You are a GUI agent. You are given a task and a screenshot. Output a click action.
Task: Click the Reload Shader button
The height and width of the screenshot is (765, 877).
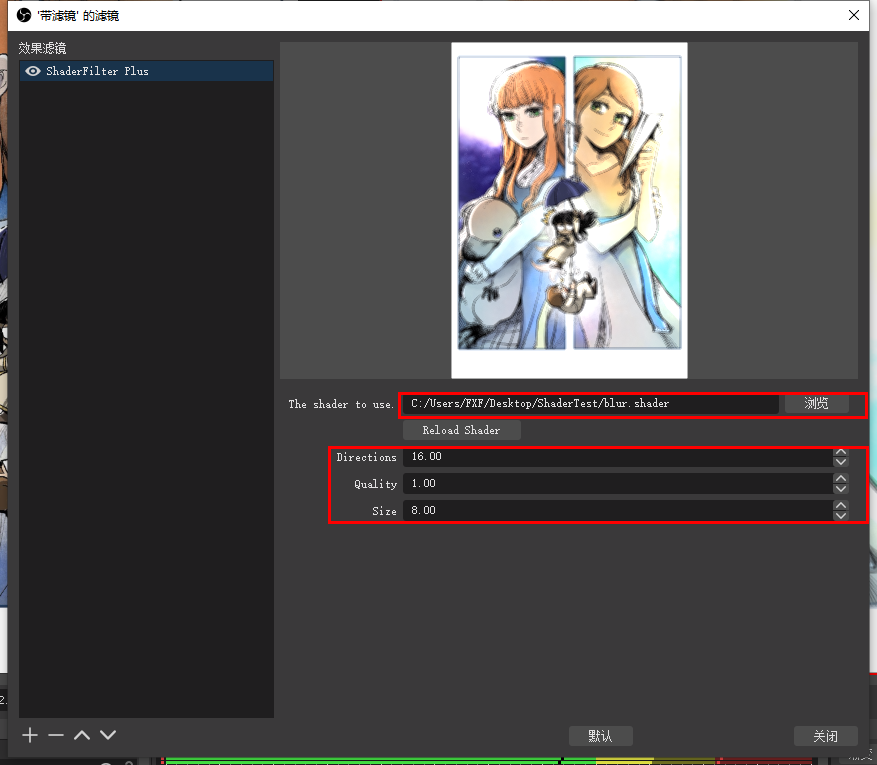pyautogui.click(x=461, y=430)
